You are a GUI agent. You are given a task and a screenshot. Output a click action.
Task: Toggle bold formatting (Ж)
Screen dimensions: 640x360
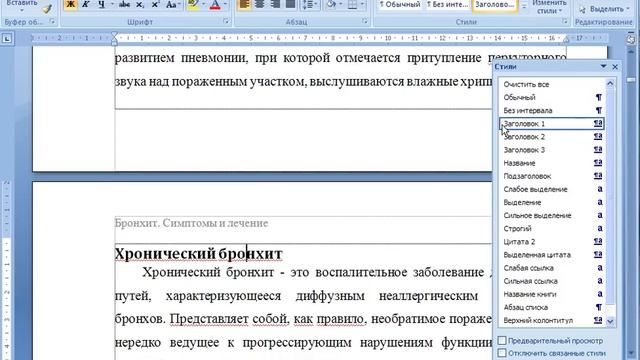71,4
